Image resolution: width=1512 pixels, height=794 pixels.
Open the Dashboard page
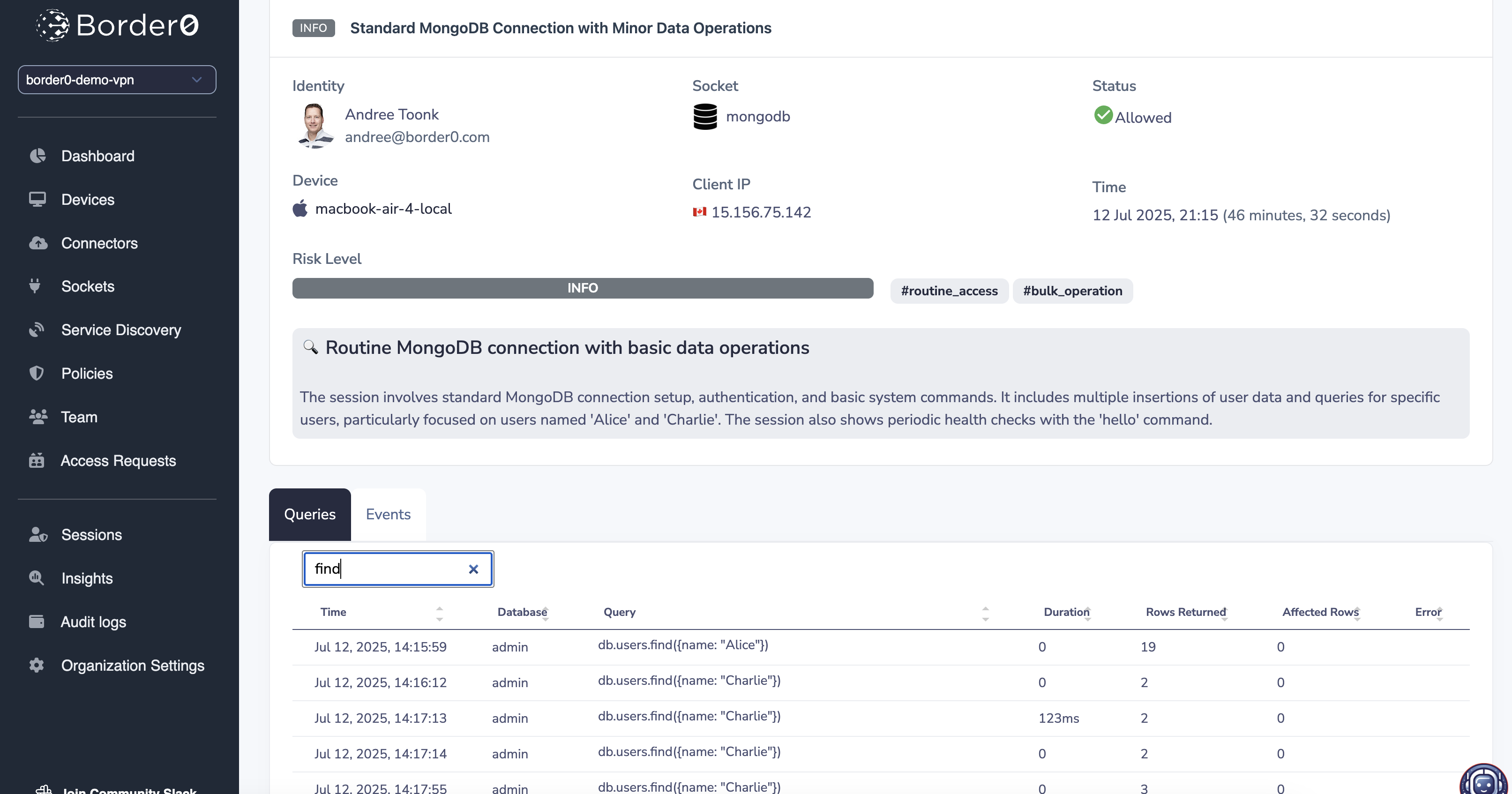[x=97, y=156]
